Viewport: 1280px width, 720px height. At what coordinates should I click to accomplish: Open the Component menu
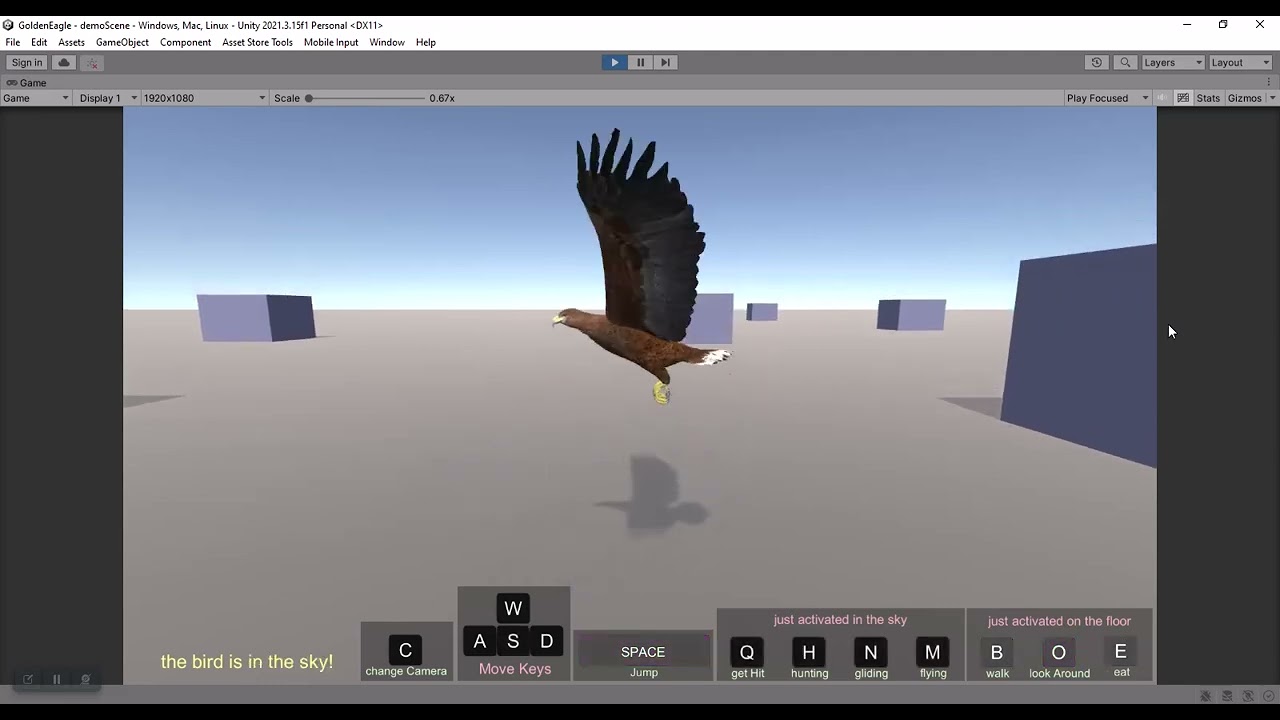(x=185, y=42)
